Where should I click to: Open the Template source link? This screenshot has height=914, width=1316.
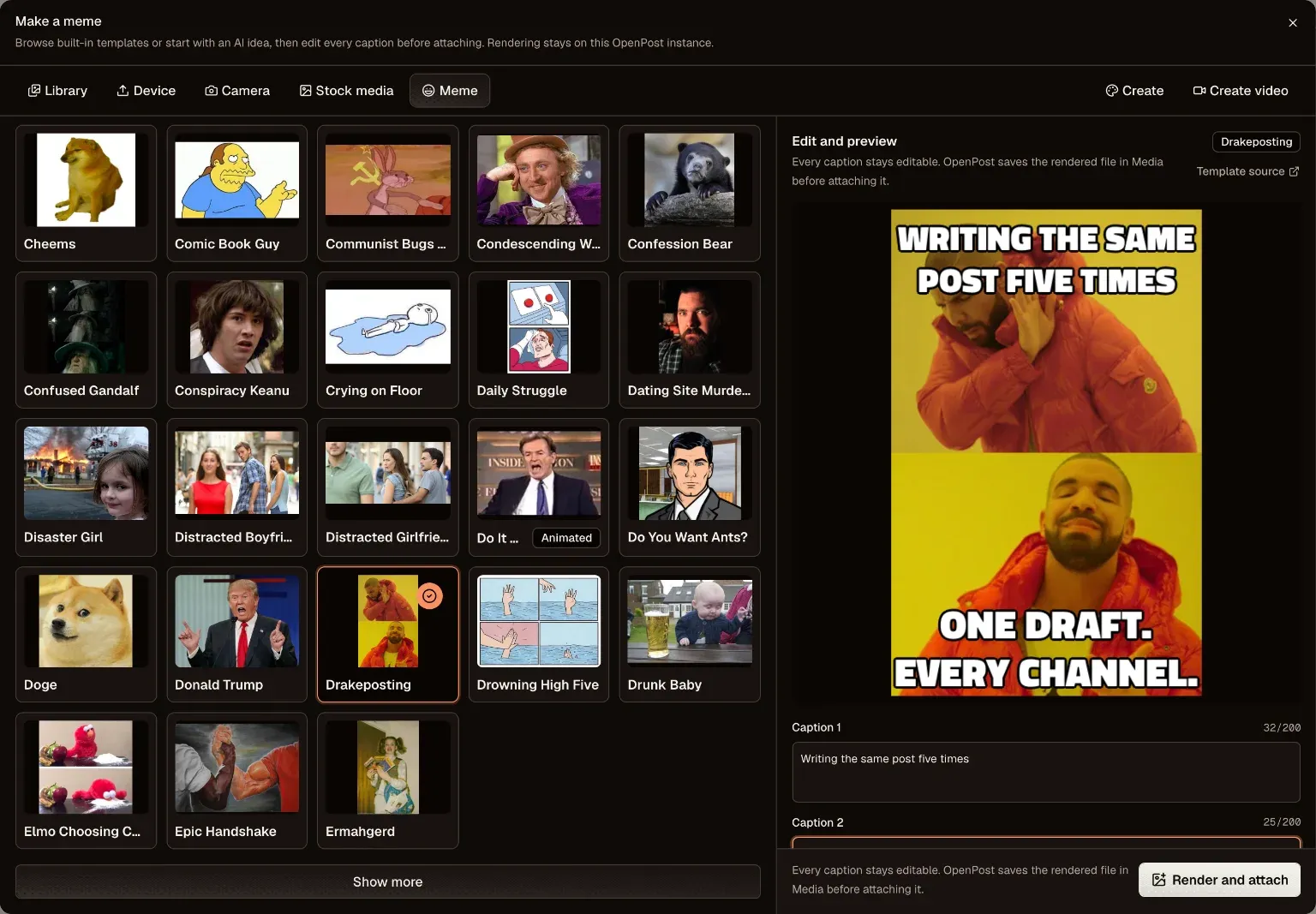click(x=1247, y=171)
